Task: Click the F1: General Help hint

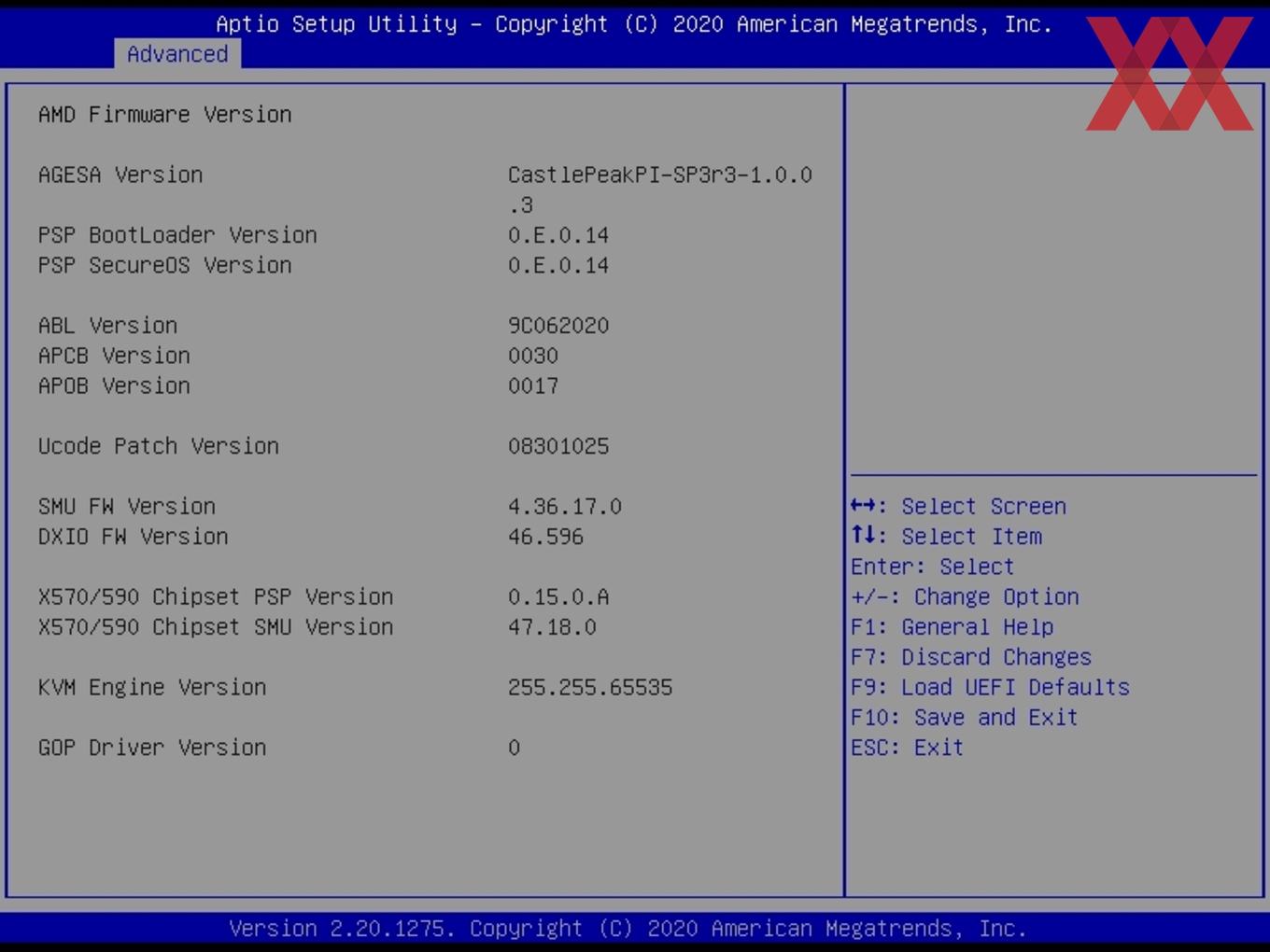Action: 952,627
